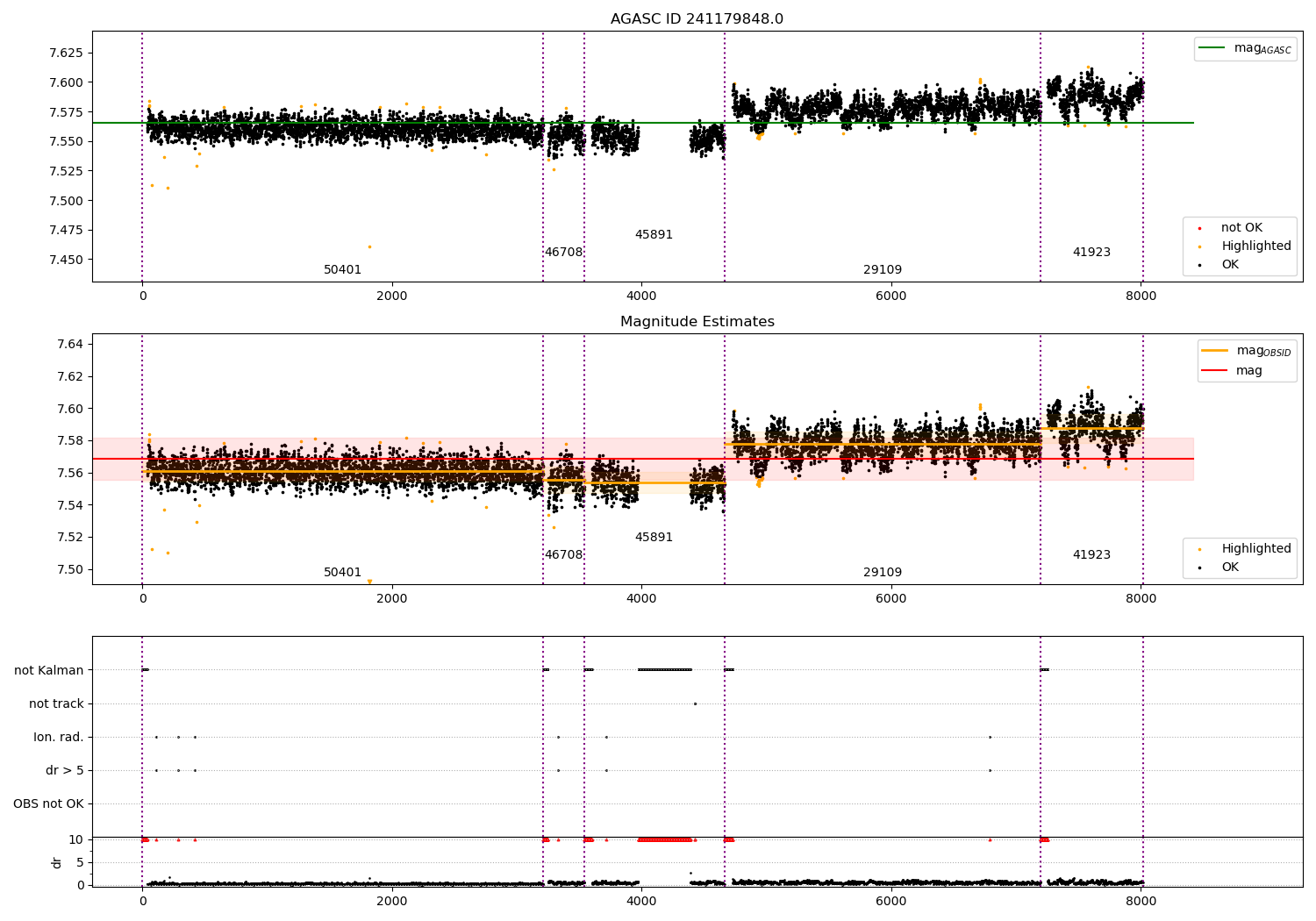This screenshot has width=1316, height=921.
Task: Click obsid label 46708 in Magnitude Estimates plot
Action: coord(563,555)
